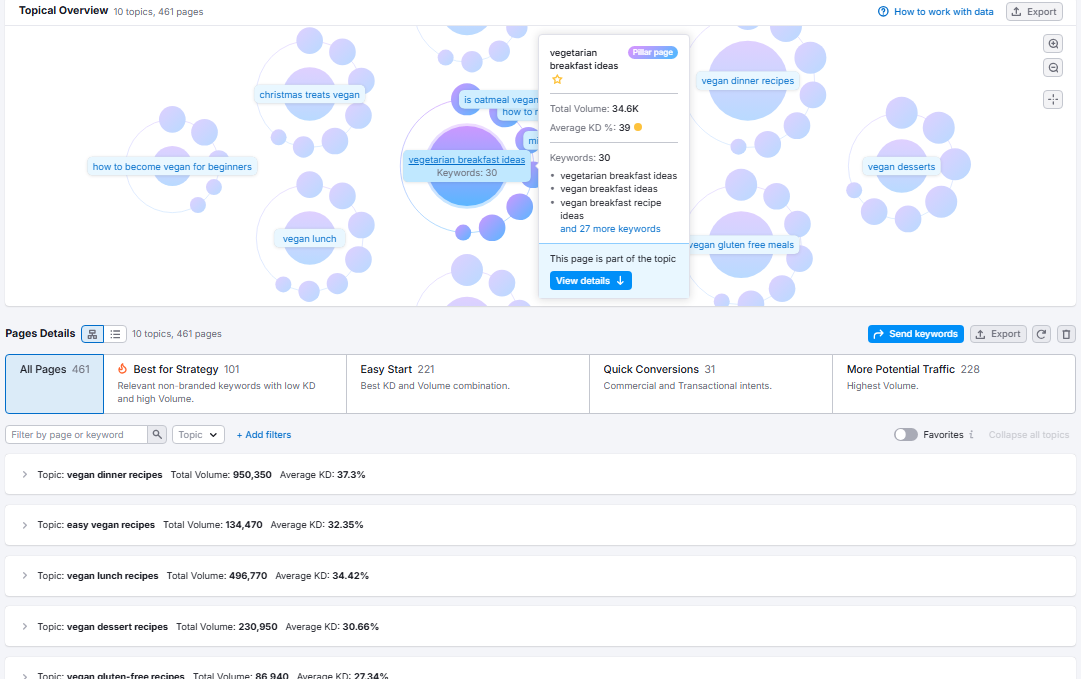Switch Pages Details to mind map view
1081x679 pixels.
93,334
